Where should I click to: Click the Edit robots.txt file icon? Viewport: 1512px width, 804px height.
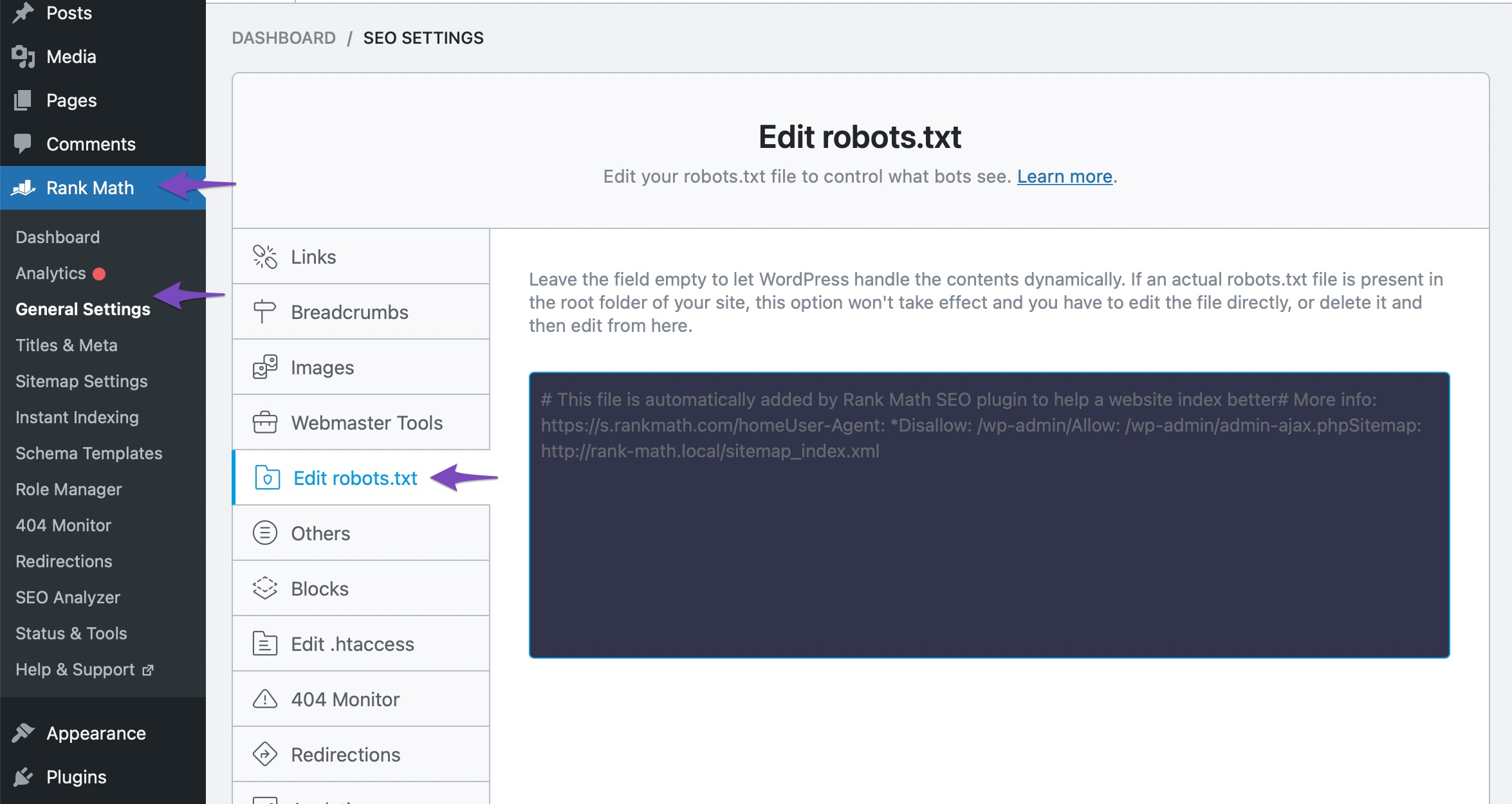[267, 478]
